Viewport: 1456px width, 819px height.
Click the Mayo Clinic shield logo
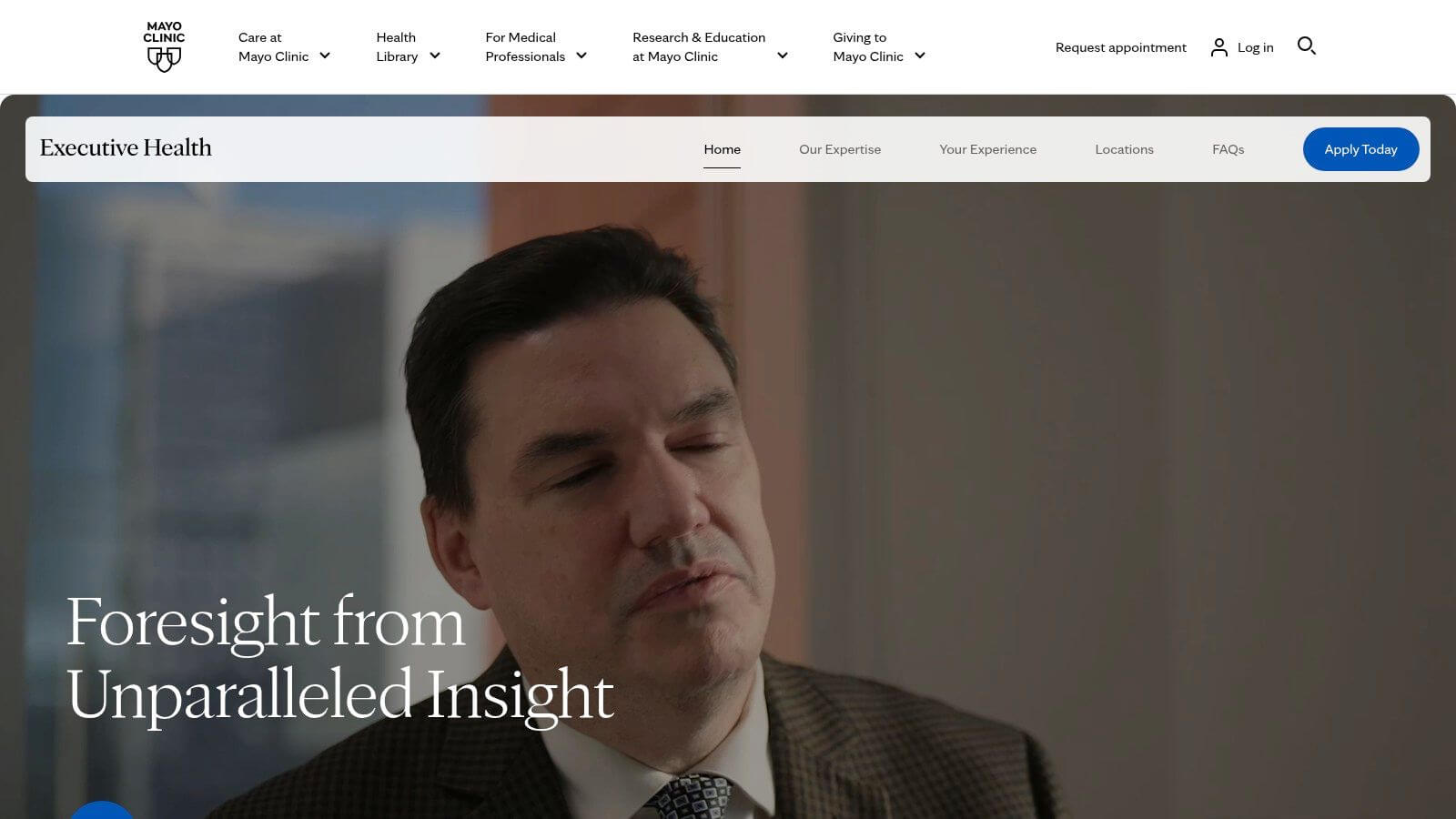pos(164,47)
